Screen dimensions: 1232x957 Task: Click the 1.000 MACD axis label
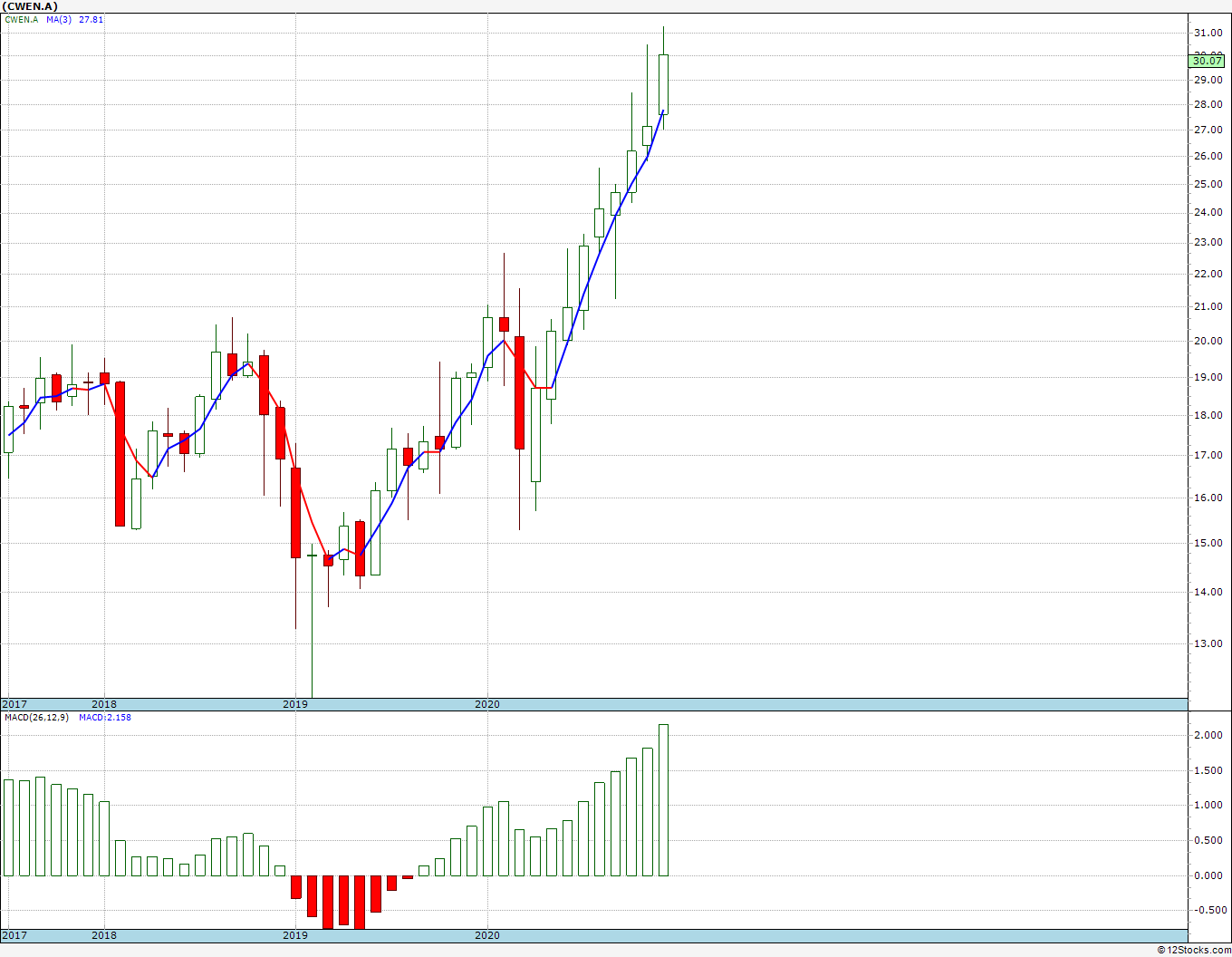tap(1207, 806)
